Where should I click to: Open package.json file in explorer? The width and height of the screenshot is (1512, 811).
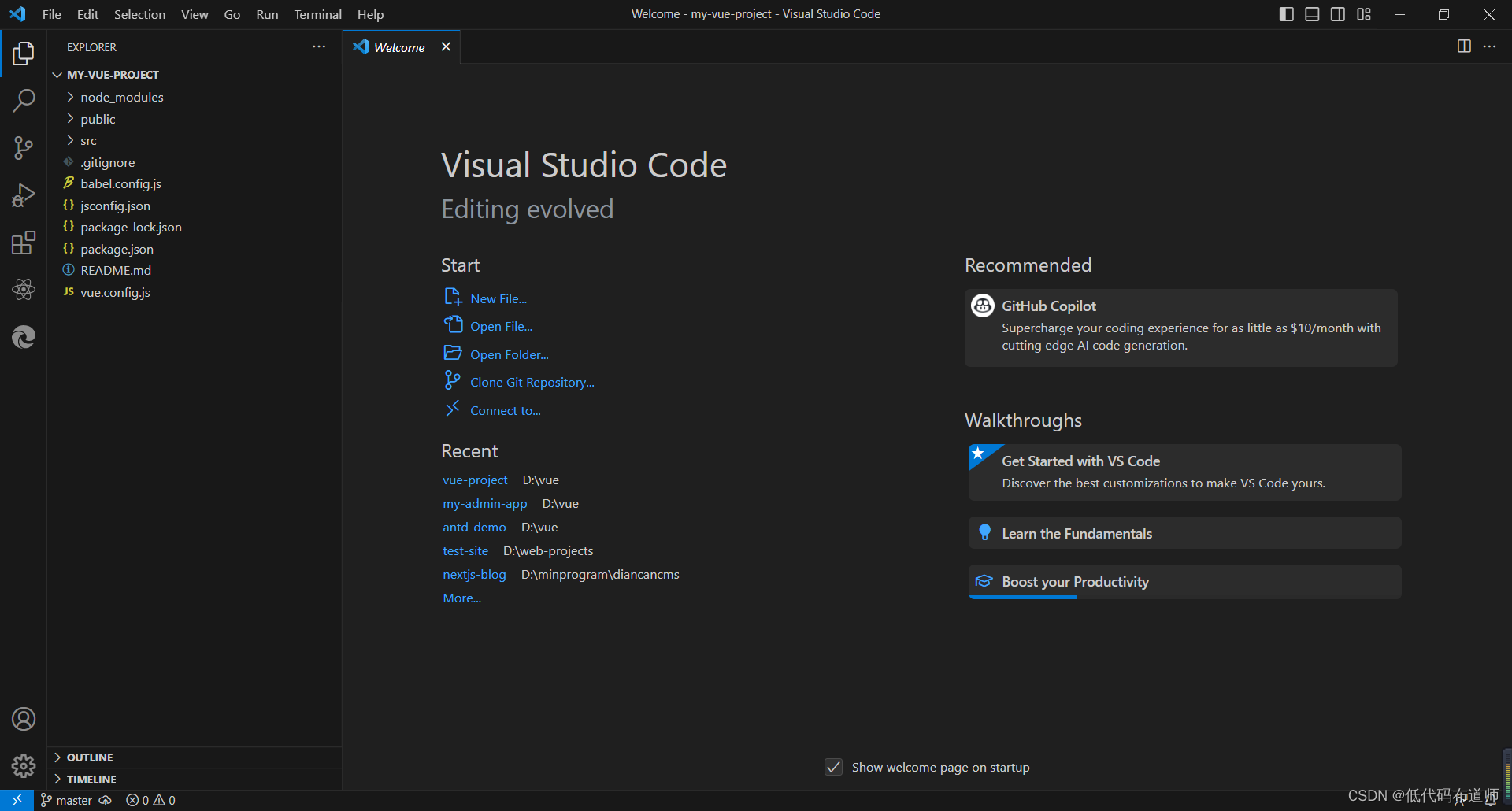(x=195, y=249)
